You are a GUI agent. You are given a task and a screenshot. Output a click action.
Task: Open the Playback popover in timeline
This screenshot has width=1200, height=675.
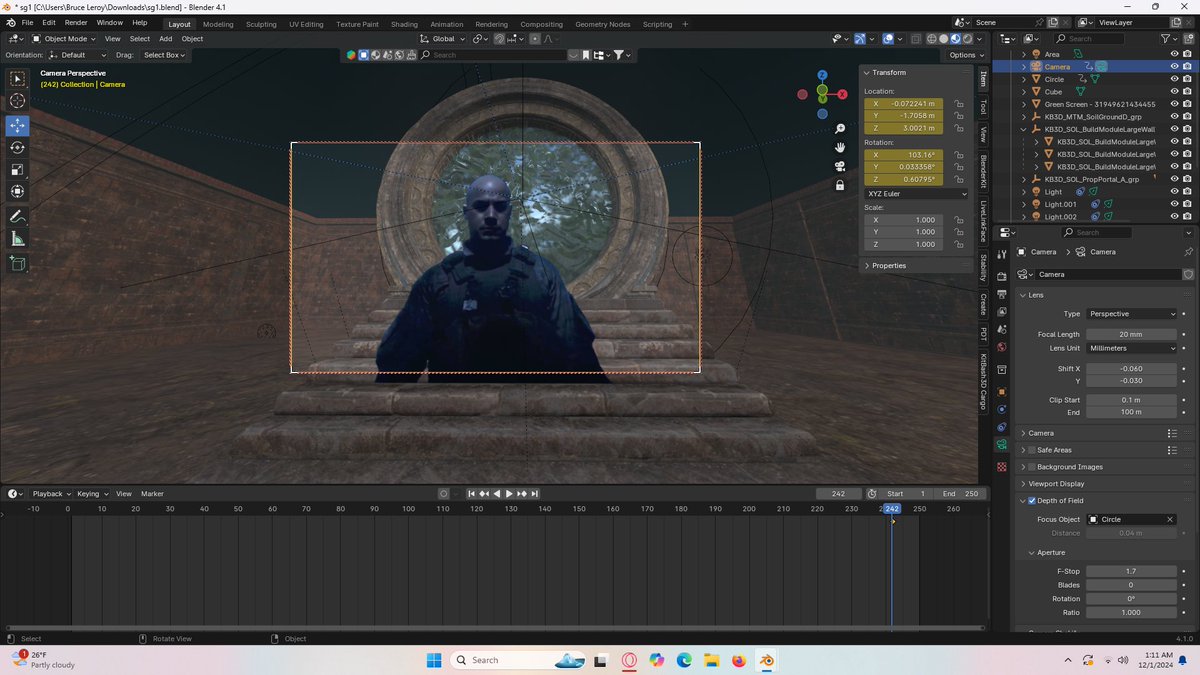pos(50,494)
